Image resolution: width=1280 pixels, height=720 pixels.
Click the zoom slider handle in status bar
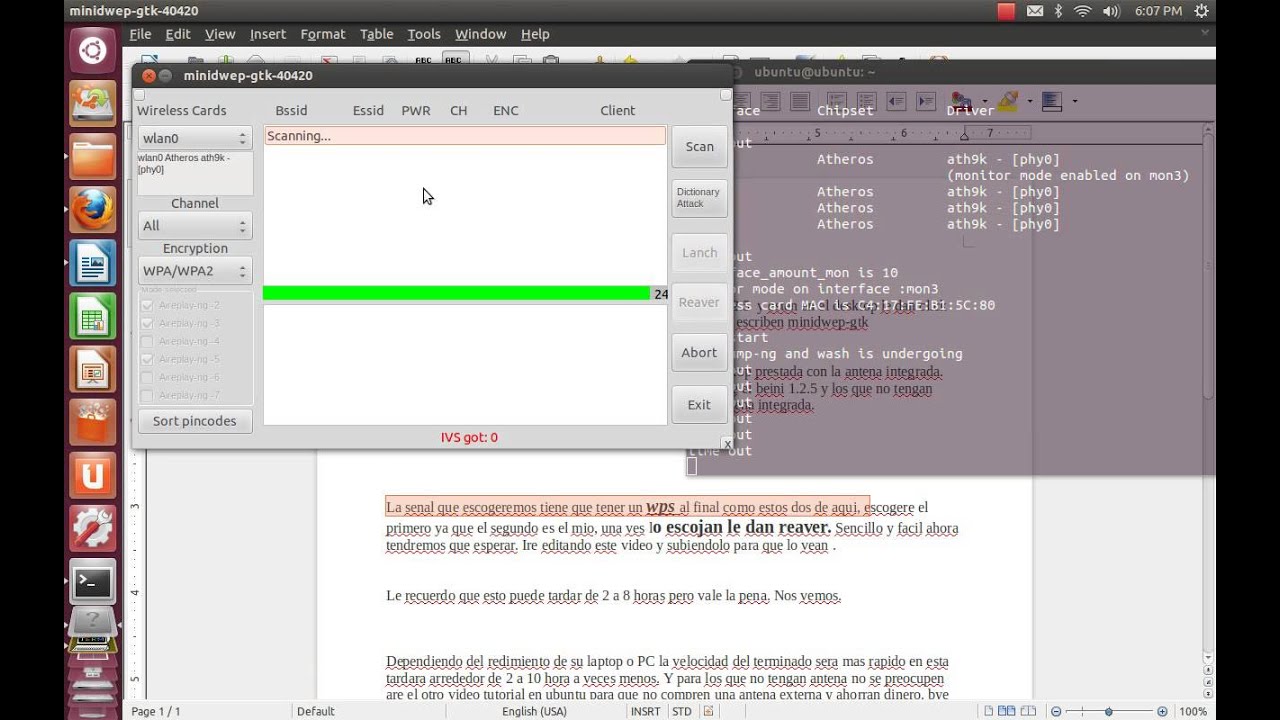click(x=1108, y=711)
